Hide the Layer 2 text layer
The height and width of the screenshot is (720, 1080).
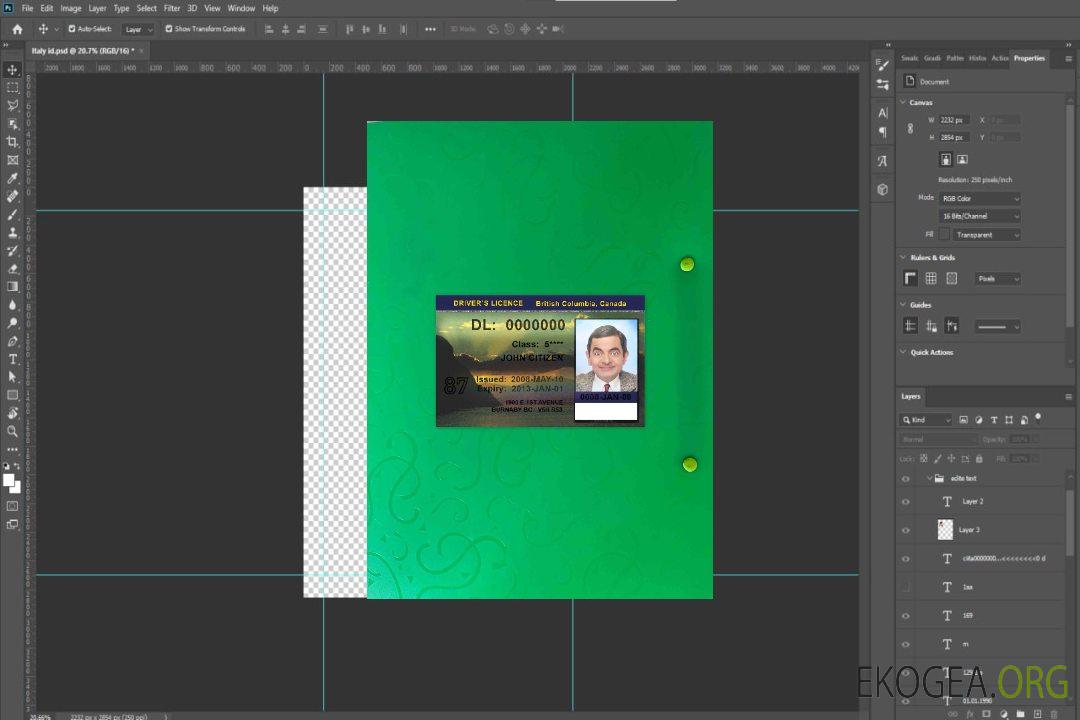(x=906, y=502)
